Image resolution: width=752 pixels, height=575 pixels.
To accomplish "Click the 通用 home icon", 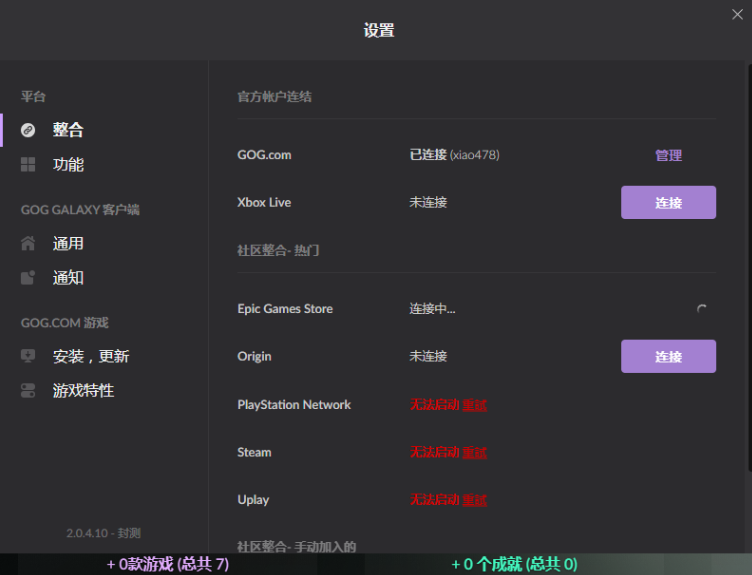I will (28, 243).
